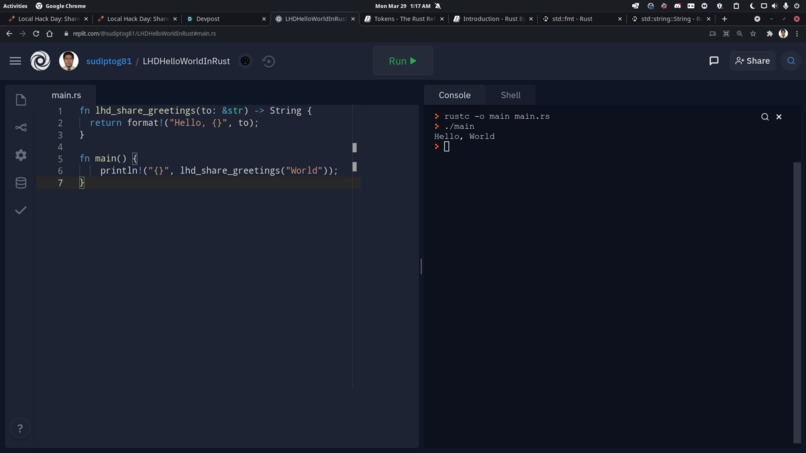Switch to the Devpost browser tab
The image size is (806, 453).
tap(225, 19)
